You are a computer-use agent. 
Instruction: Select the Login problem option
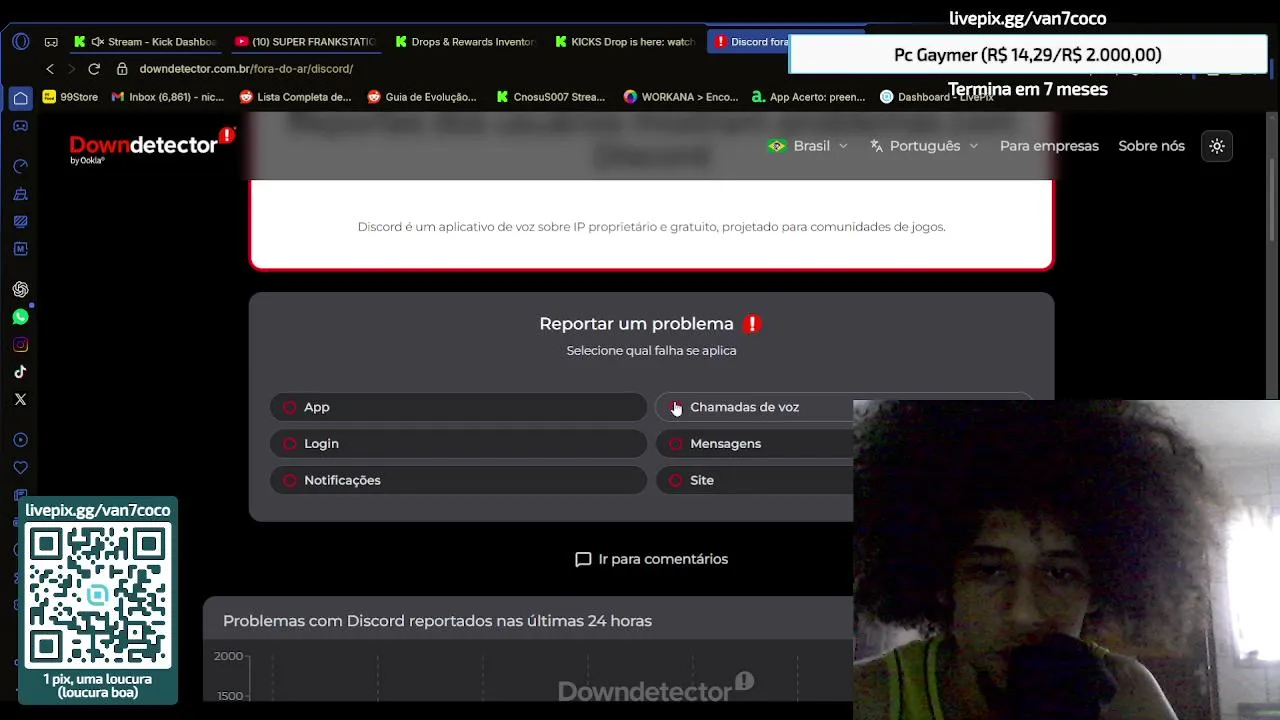click(x=458, y=444)
